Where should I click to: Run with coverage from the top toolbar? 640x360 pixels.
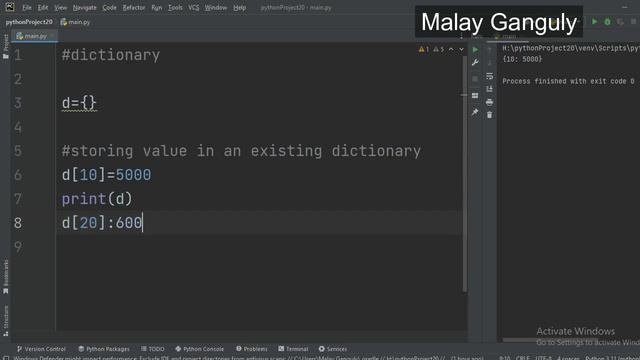620,22
